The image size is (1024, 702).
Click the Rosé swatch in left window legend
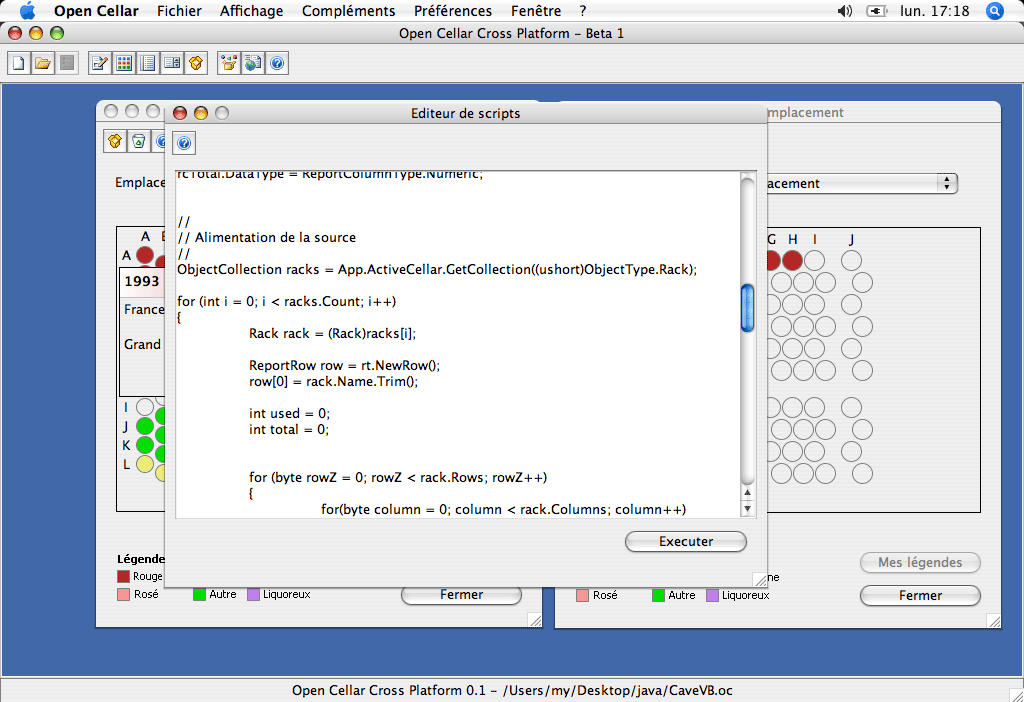click(x=123, y=594)
